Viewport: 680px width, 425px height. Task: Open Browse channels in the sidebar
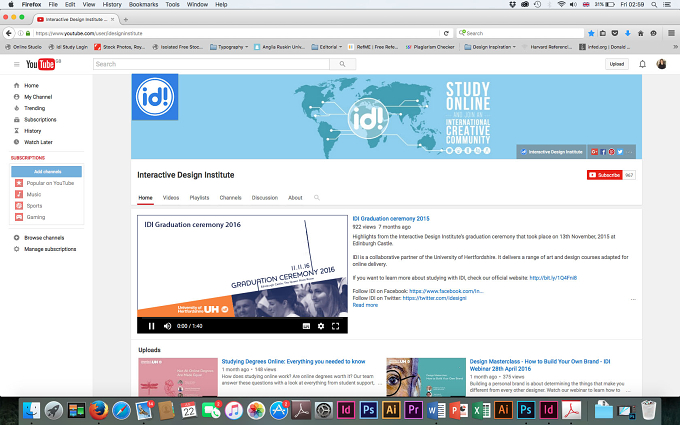[44, 238]
